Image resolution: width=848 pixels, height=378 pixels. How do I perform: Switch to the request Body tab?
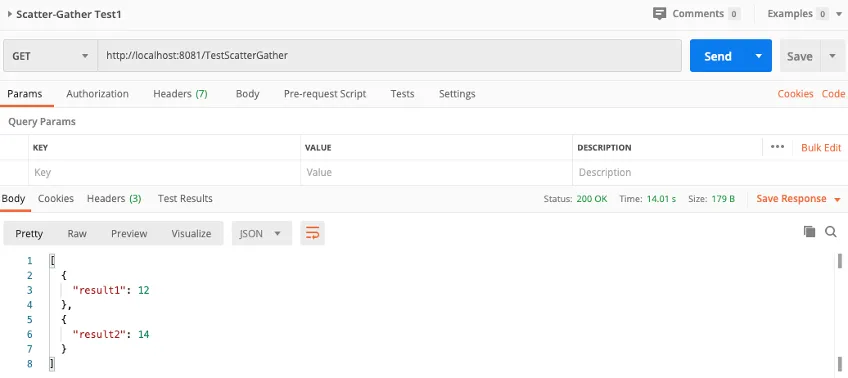coord(248,94)
